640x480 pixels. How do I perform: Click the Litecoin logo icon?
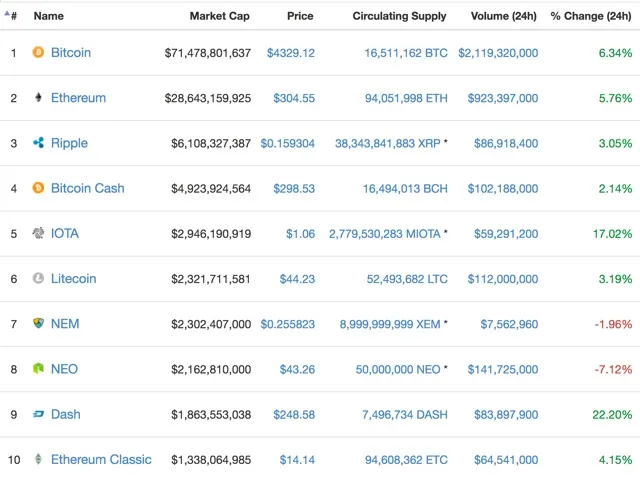click(x=38, y=278)
